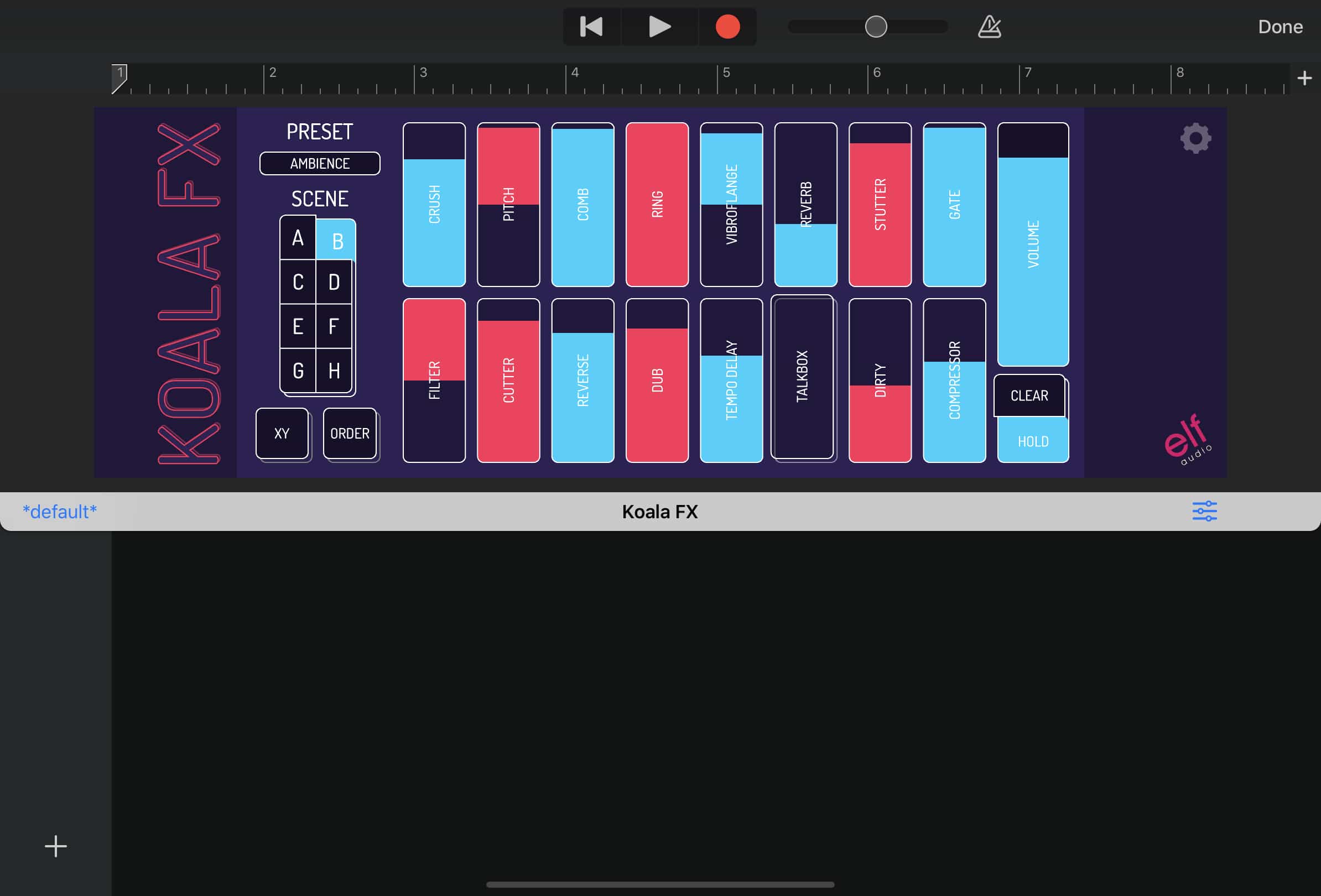Click the CLEAR button
The width and height of the screenshot is (1321, 896).
coord(1029,395)
